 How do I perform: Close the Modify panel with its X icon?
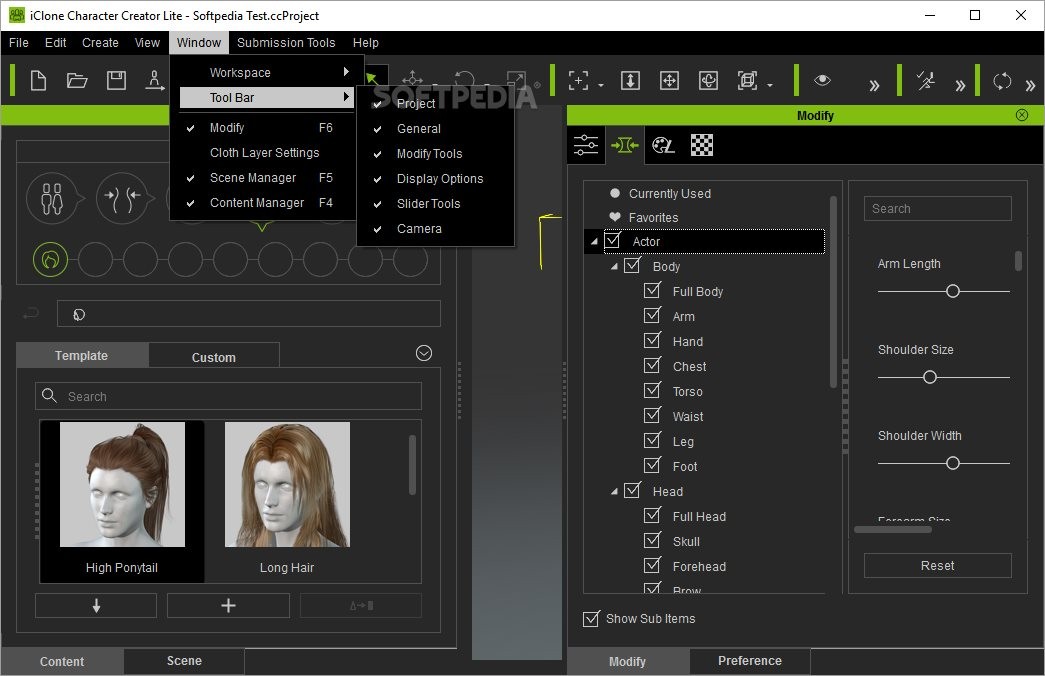[1022, 115]
